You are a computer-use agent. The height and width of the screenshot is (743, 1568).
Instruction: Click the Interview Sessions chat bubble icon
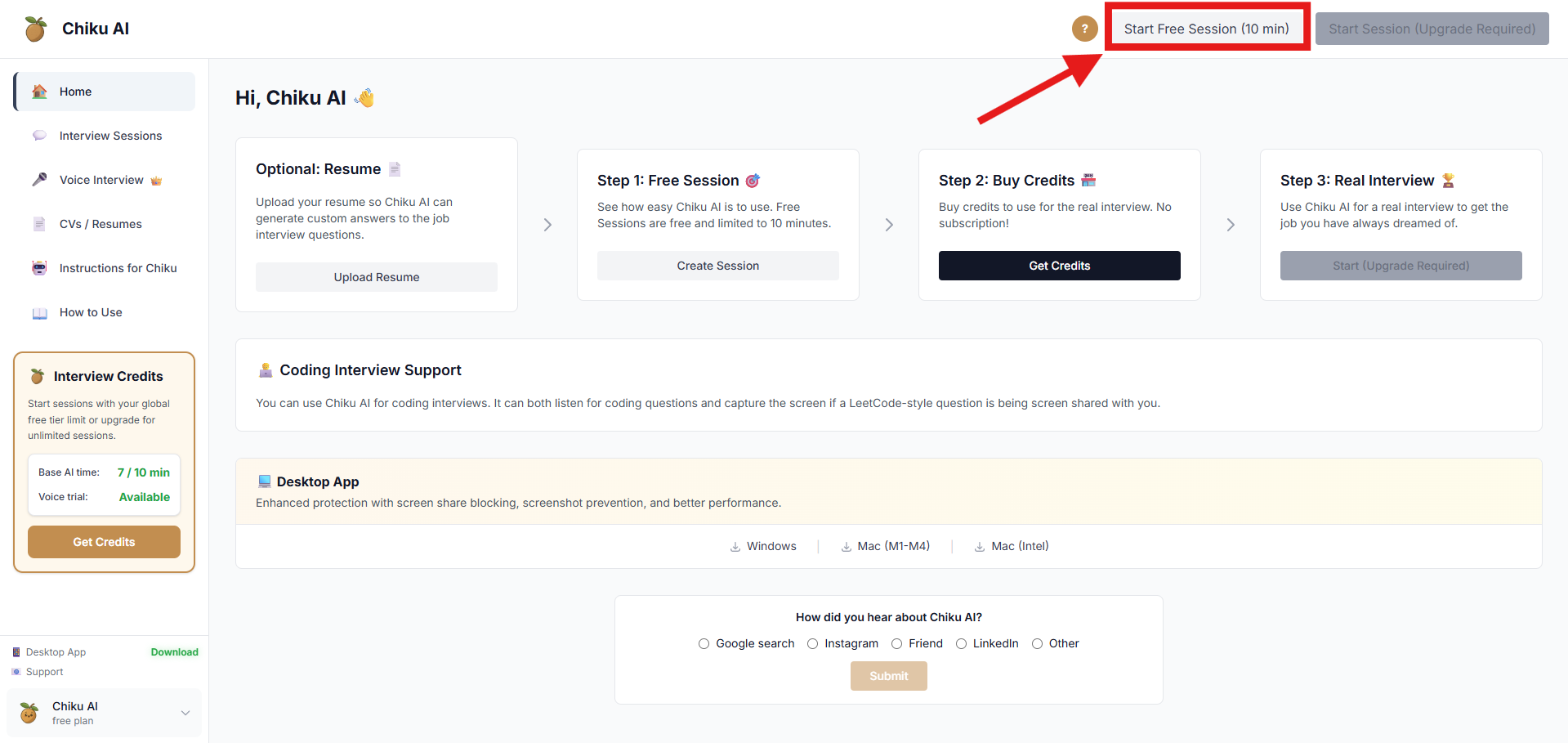click(x=39, y=135)
